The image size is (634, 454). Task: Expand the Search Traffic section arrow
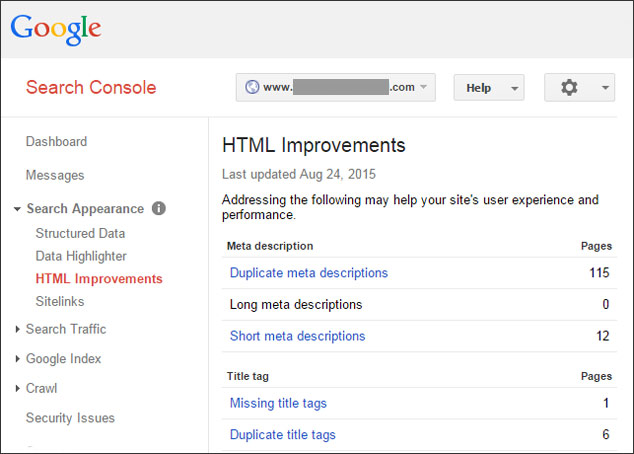click(x=17, y=329)
